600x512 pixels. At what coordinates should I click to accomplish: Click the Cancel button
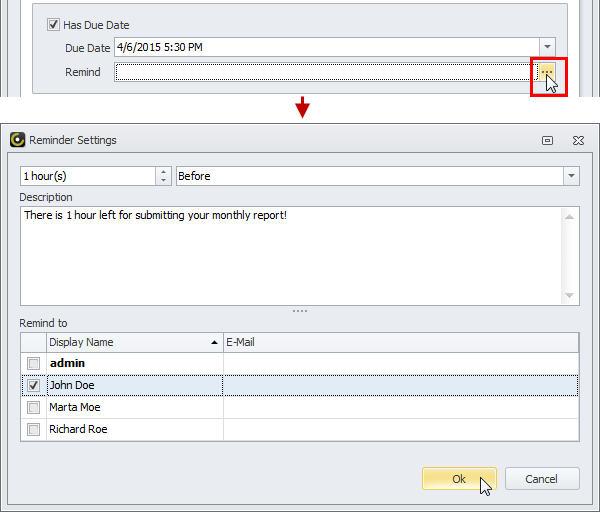542,479
